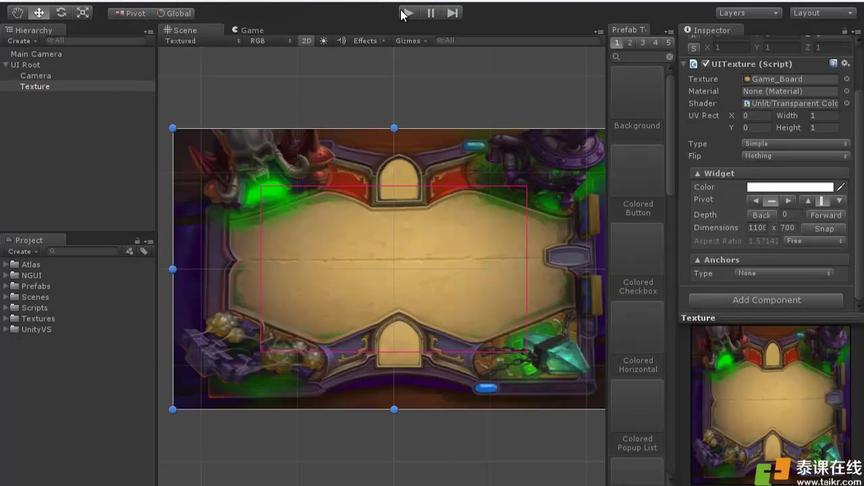Viewport: 864px width, 486px height.
Task: Pick shader with object selector circle
Action: (846, 103)
